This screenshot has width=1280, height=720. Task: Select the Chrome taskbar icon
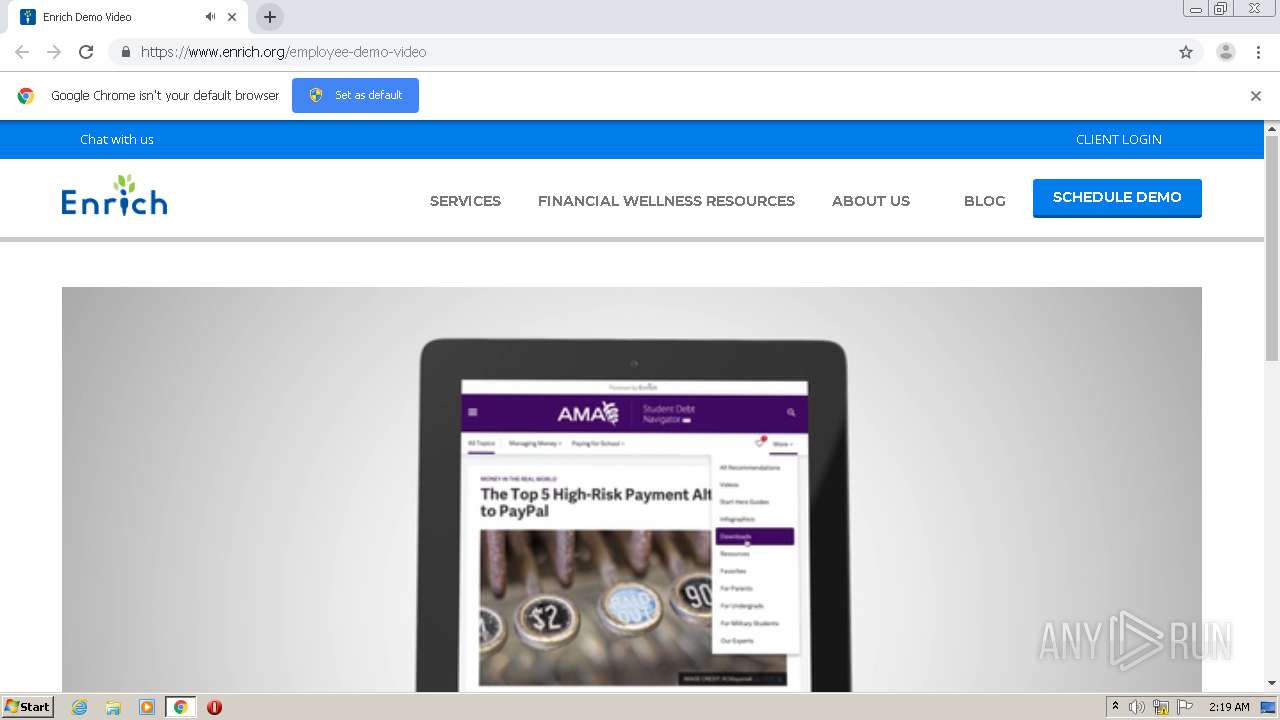click(x=180, y=707)
